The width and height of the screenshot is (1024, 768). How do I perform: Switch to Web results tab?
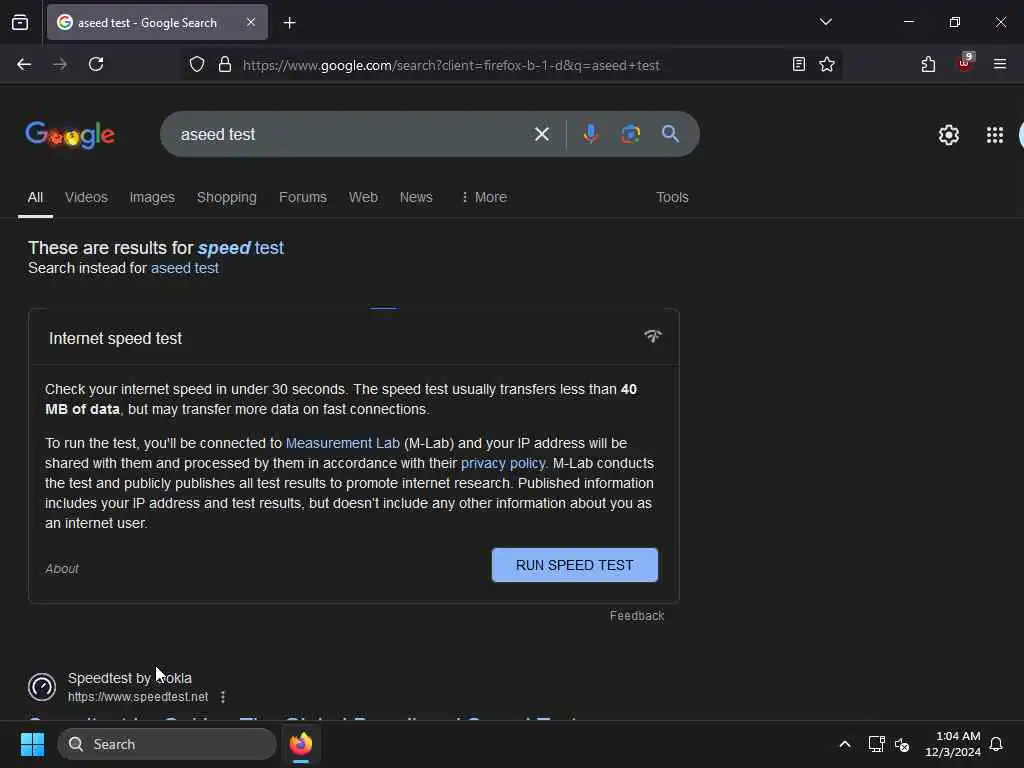363,197
